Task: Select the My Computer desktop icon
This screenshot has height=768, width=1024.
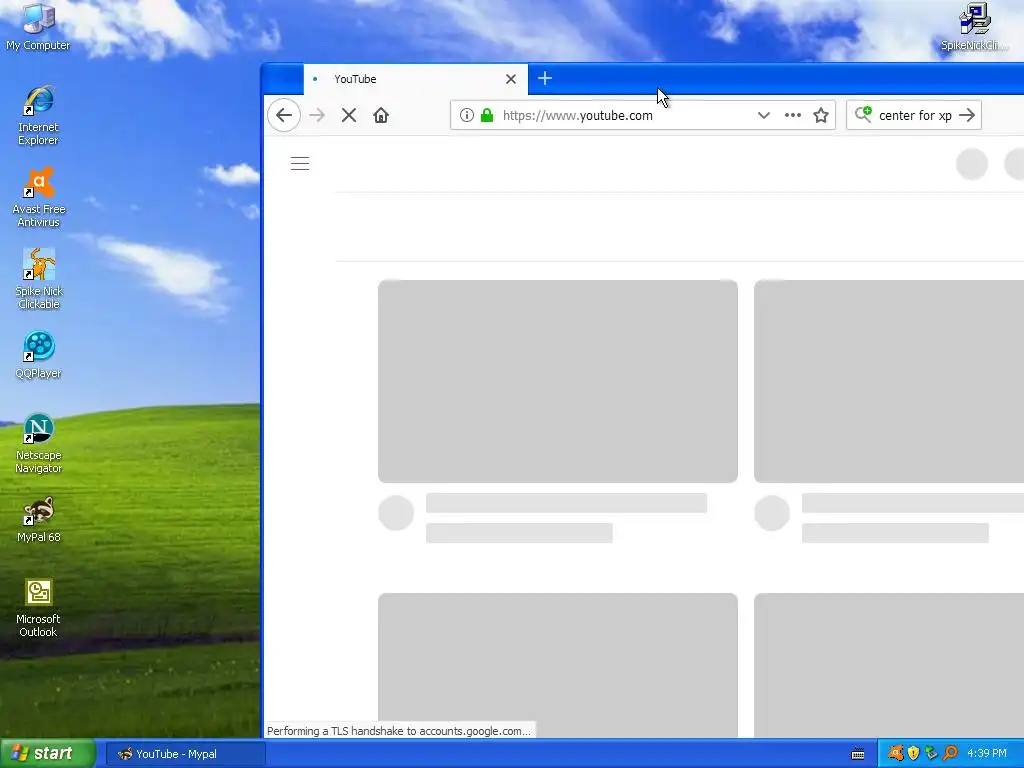Action: pos(38,28)
